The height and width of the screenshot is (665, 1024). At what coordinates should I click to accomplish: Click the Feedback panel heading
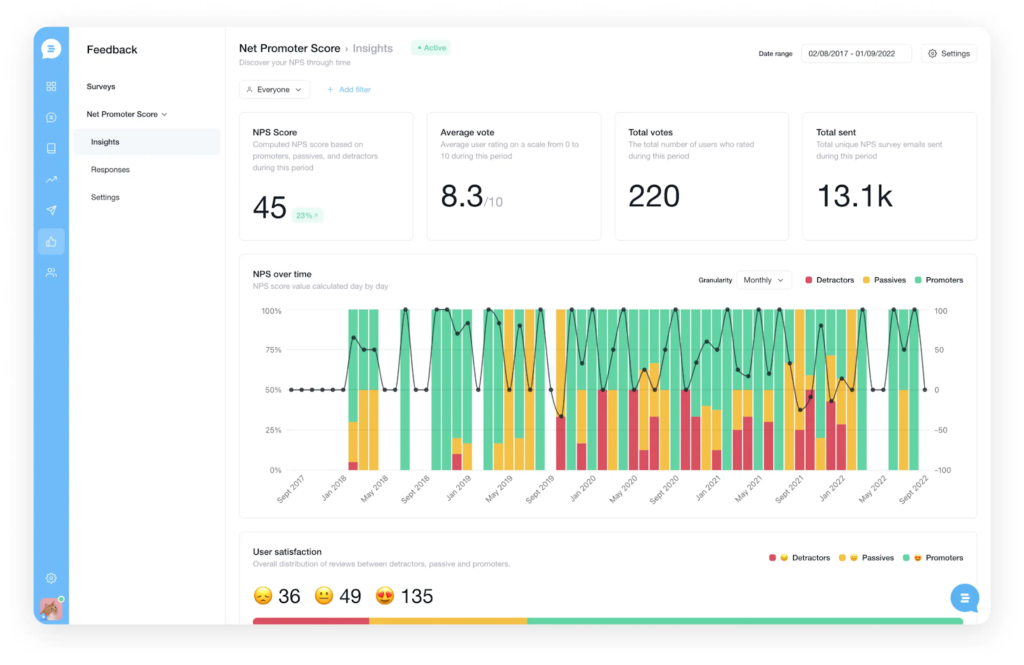(x=112, y=50)
